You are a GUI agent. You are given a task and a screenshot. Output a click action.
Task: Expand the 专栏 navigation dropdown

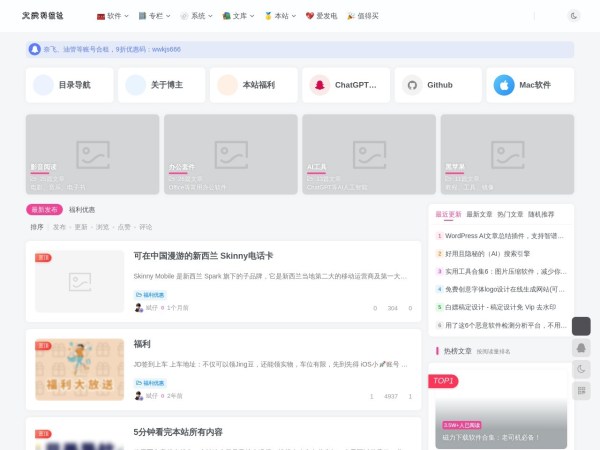click(154, 16)
